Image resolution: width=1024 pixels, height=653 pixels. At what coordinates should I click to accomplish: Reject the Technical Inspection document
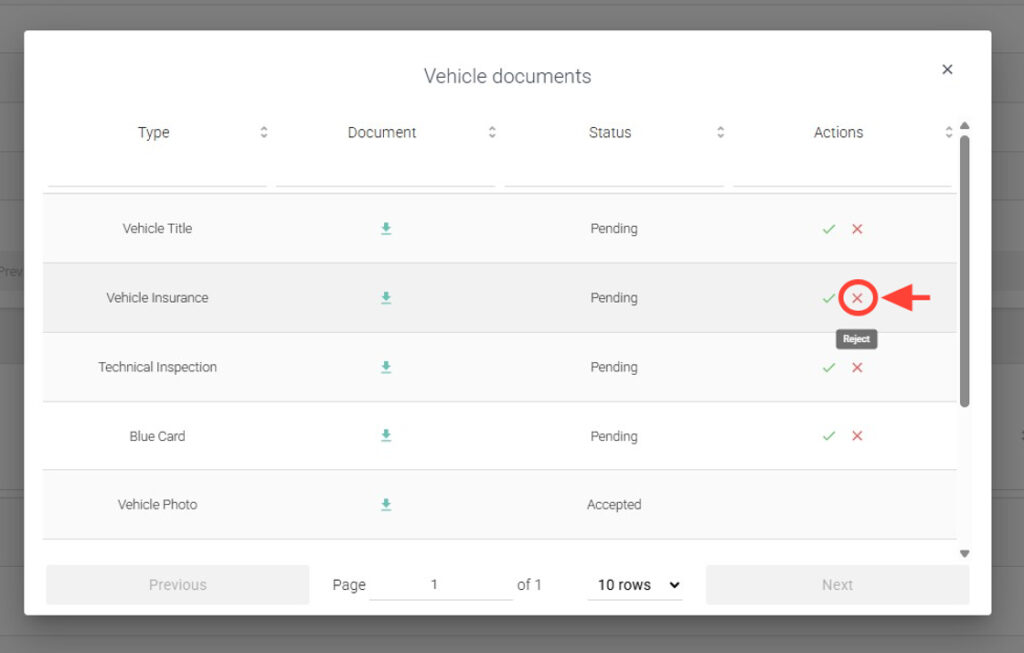click(857, 367)
